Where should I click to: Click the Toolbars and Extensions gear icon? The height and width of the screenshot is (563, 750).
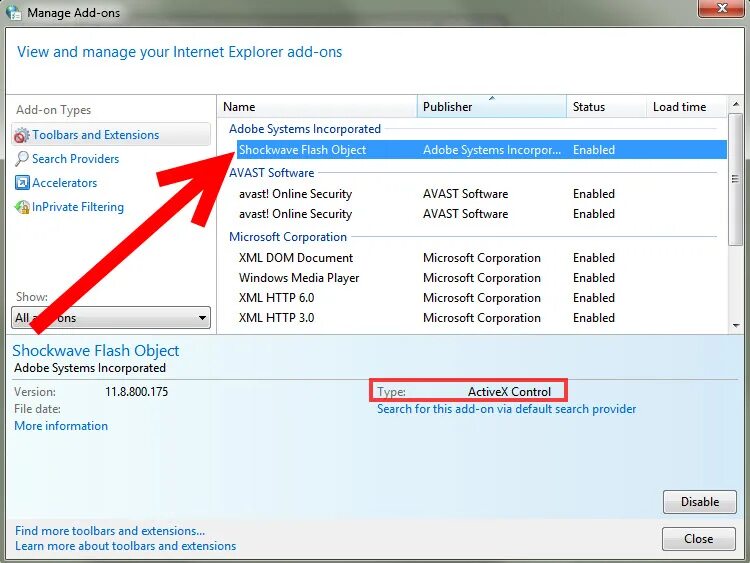tap(21, 135)
